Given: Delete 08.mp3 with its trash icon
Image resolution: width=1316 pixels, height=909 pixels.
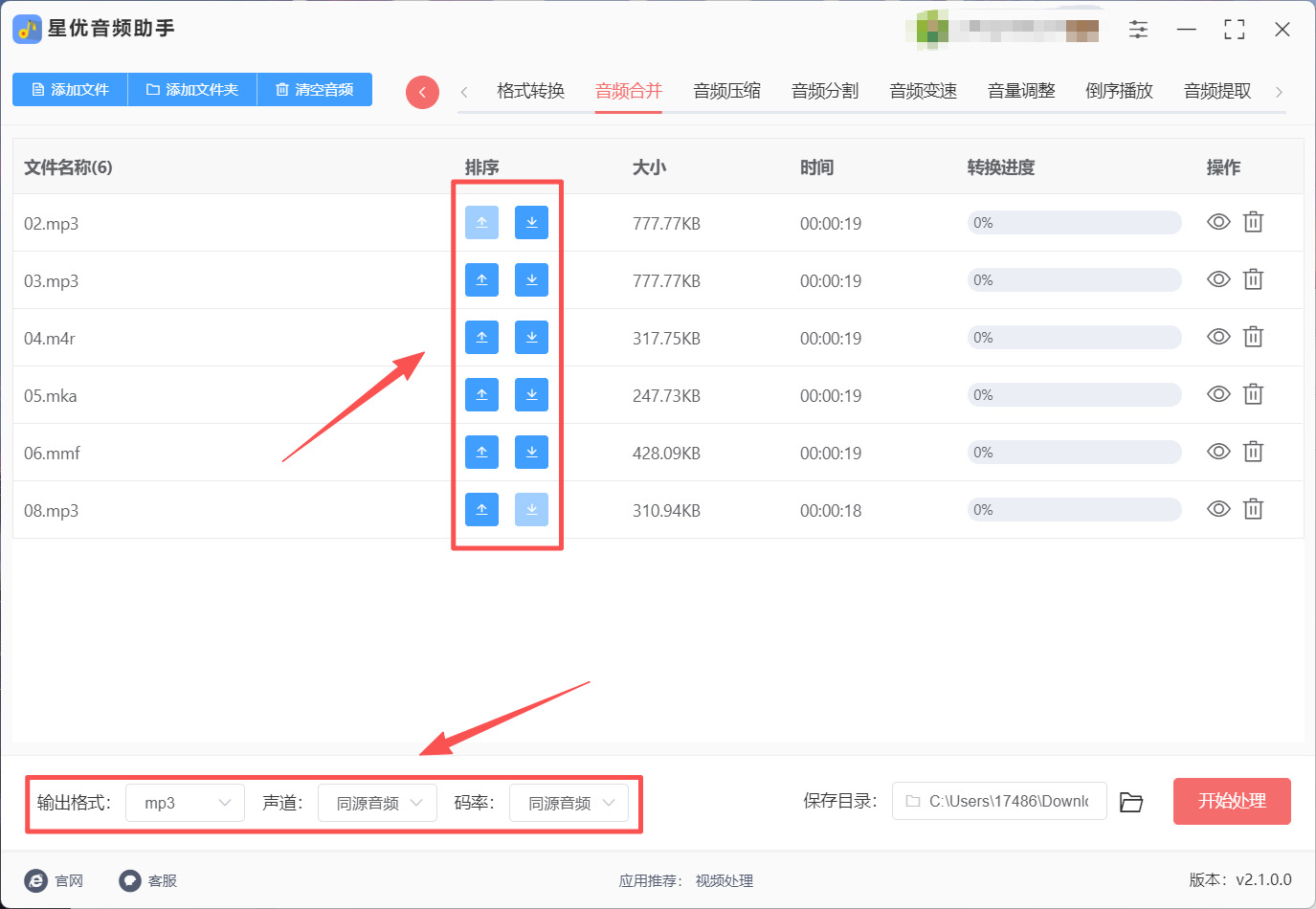Looking at the screenshot, I should coord(1253,509).
